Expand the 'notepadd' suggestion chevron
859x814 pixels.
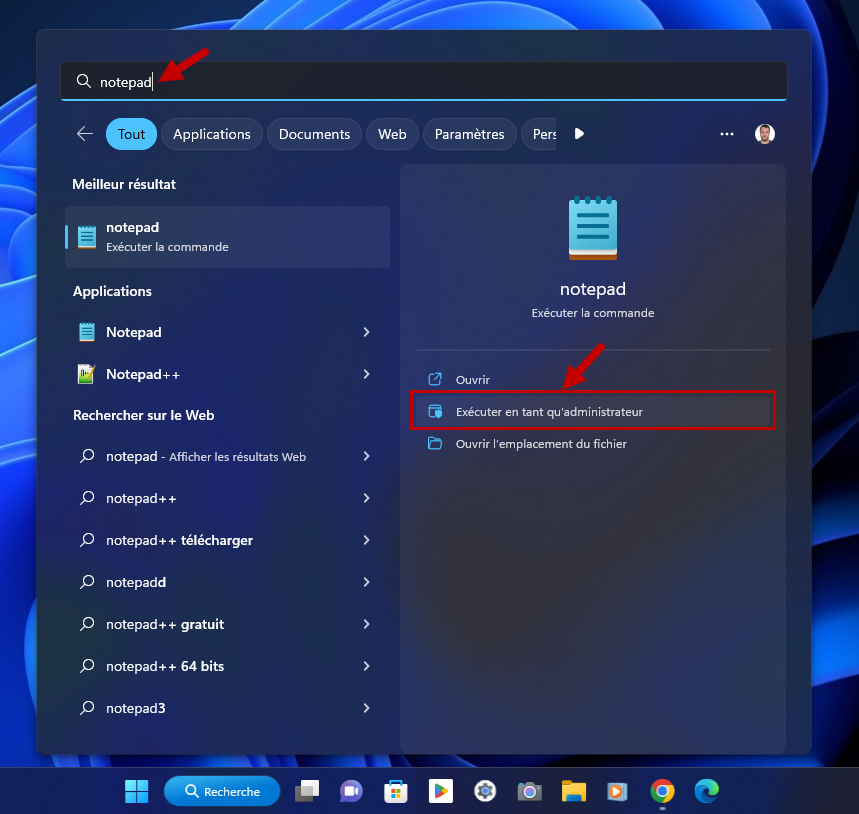pos(366,582)
